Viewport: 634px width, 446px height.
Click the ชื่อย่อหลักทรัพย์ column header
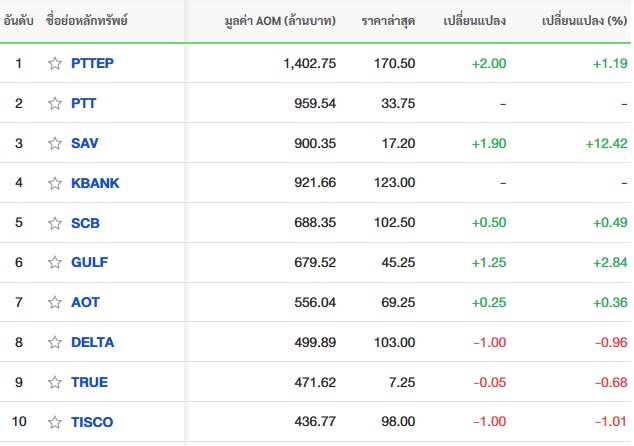[x=87, y=20]
